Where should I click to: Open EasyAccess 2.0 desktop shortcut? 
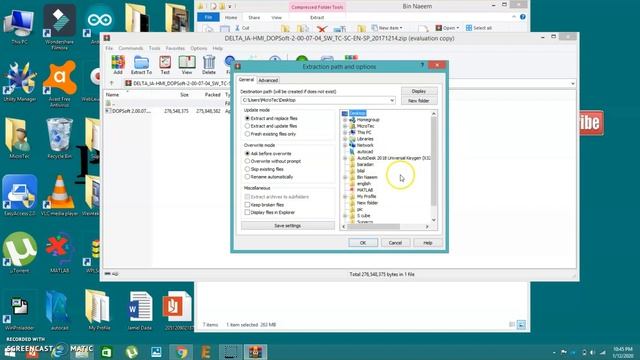pyautogui.click(x=20, y=195)
